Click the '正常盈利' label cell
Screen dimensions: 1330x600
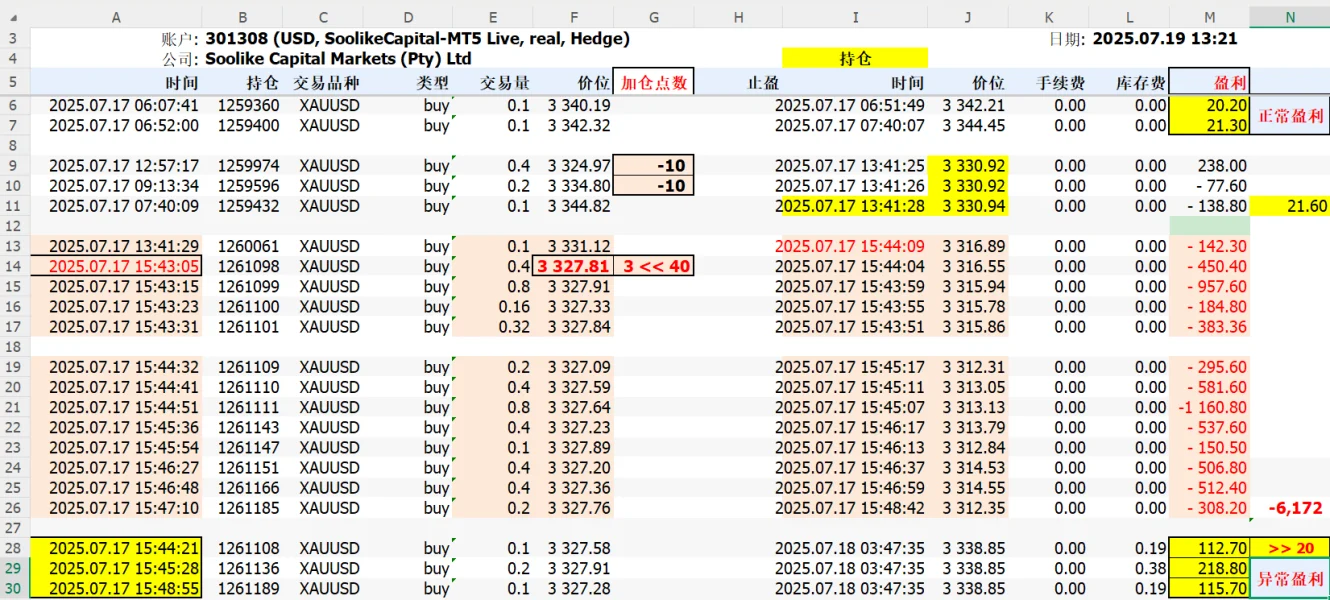point(1290,115)
